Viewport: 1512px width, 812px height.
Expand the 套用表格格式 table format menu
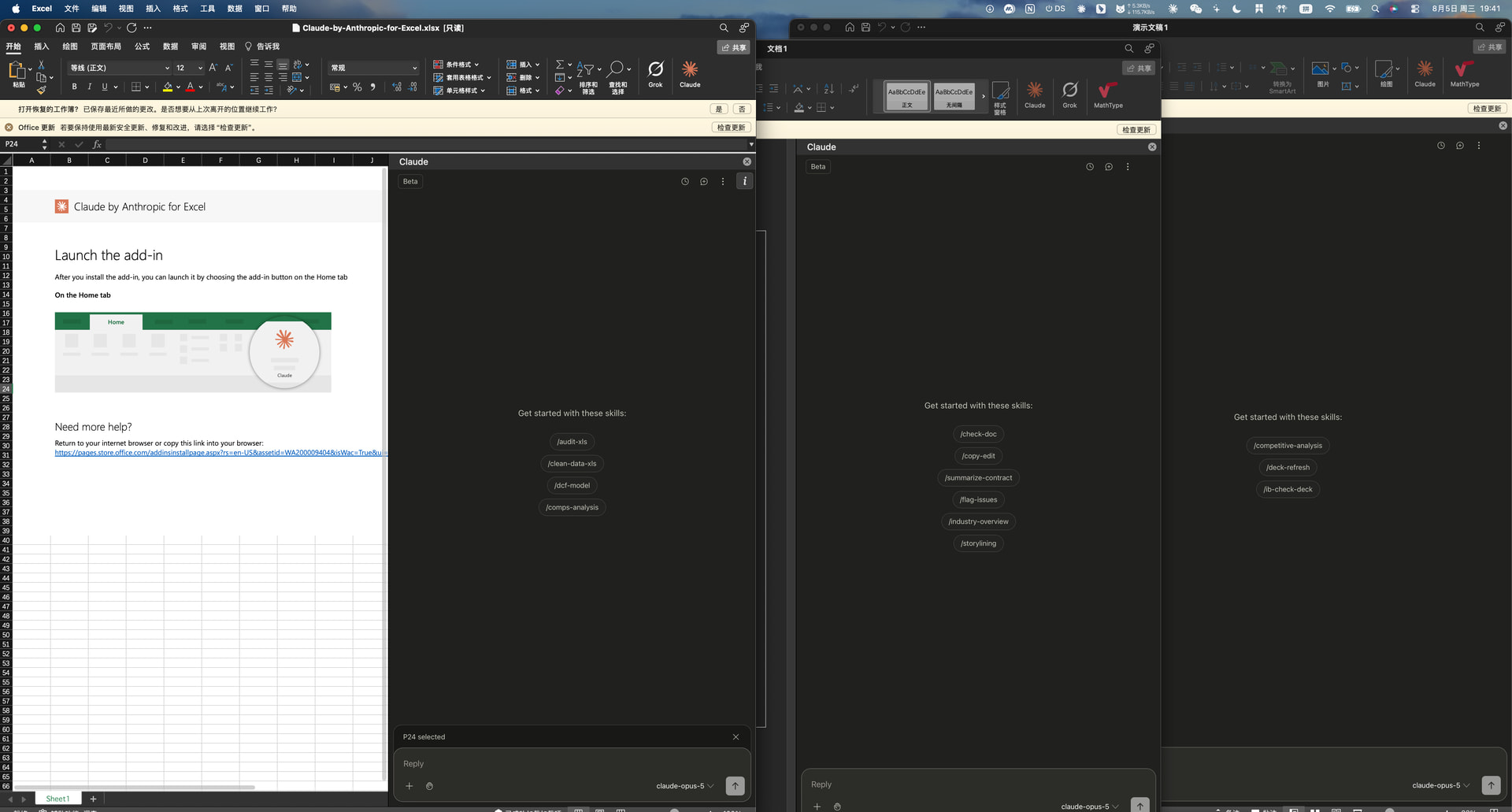462,77
